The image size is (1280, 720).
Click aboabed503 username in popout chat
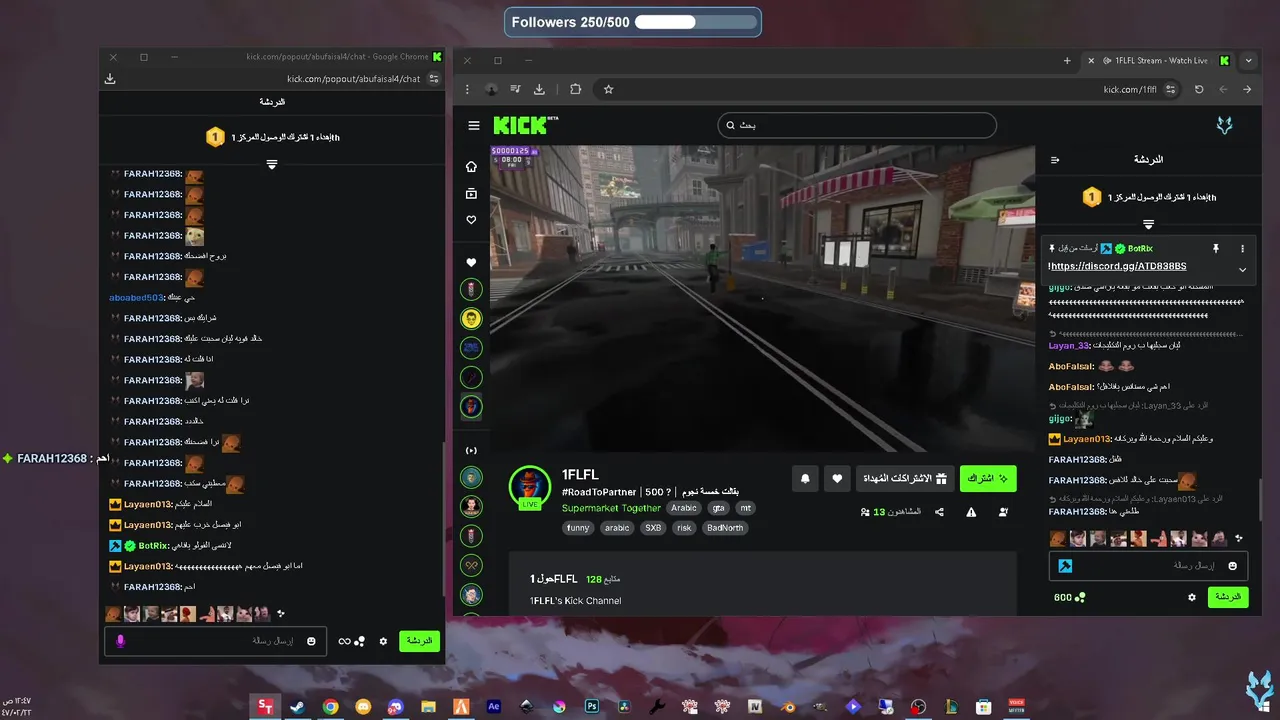pyautogui.click(x=136, y=297)
